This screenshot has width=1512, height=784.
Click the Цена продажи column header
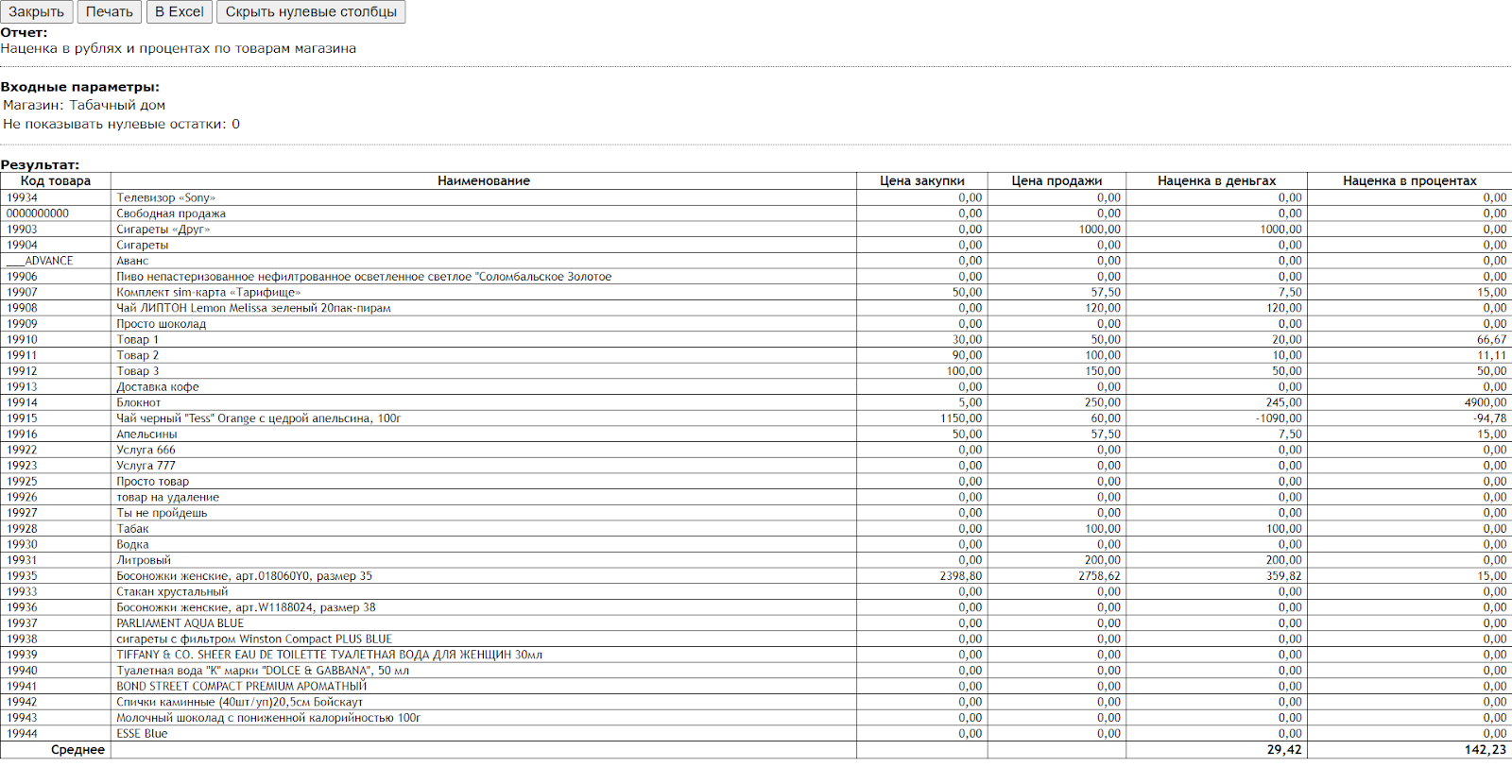point(1057,180)
